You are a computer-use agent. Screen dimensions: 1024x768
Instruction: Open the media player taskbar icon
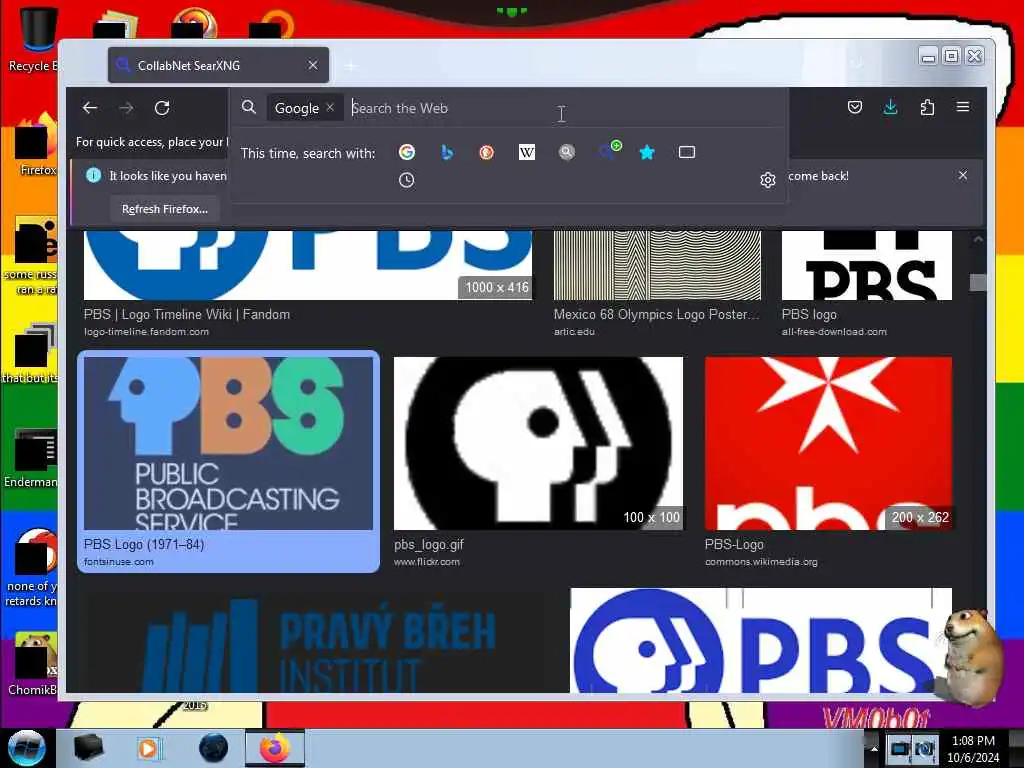coord(149,748)
